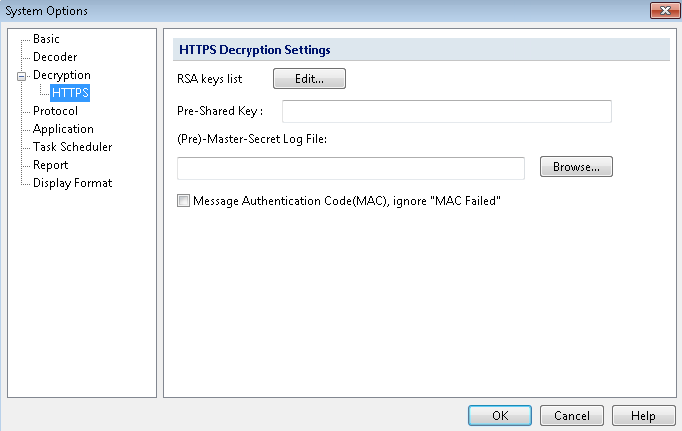Select Report in the tree

tap(50, 165)
